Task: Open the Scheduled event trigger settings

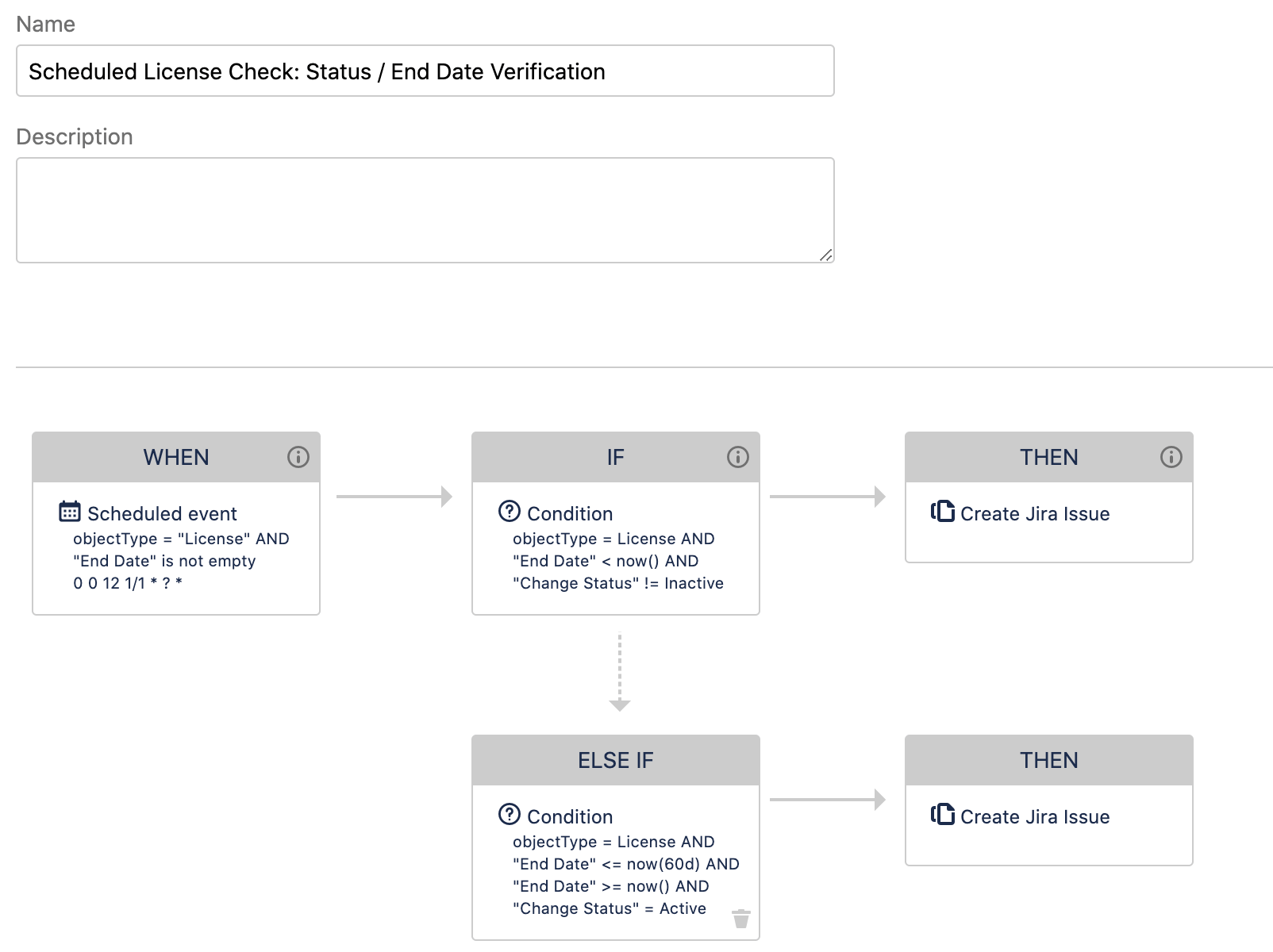Action: click(x=162, y=513)
